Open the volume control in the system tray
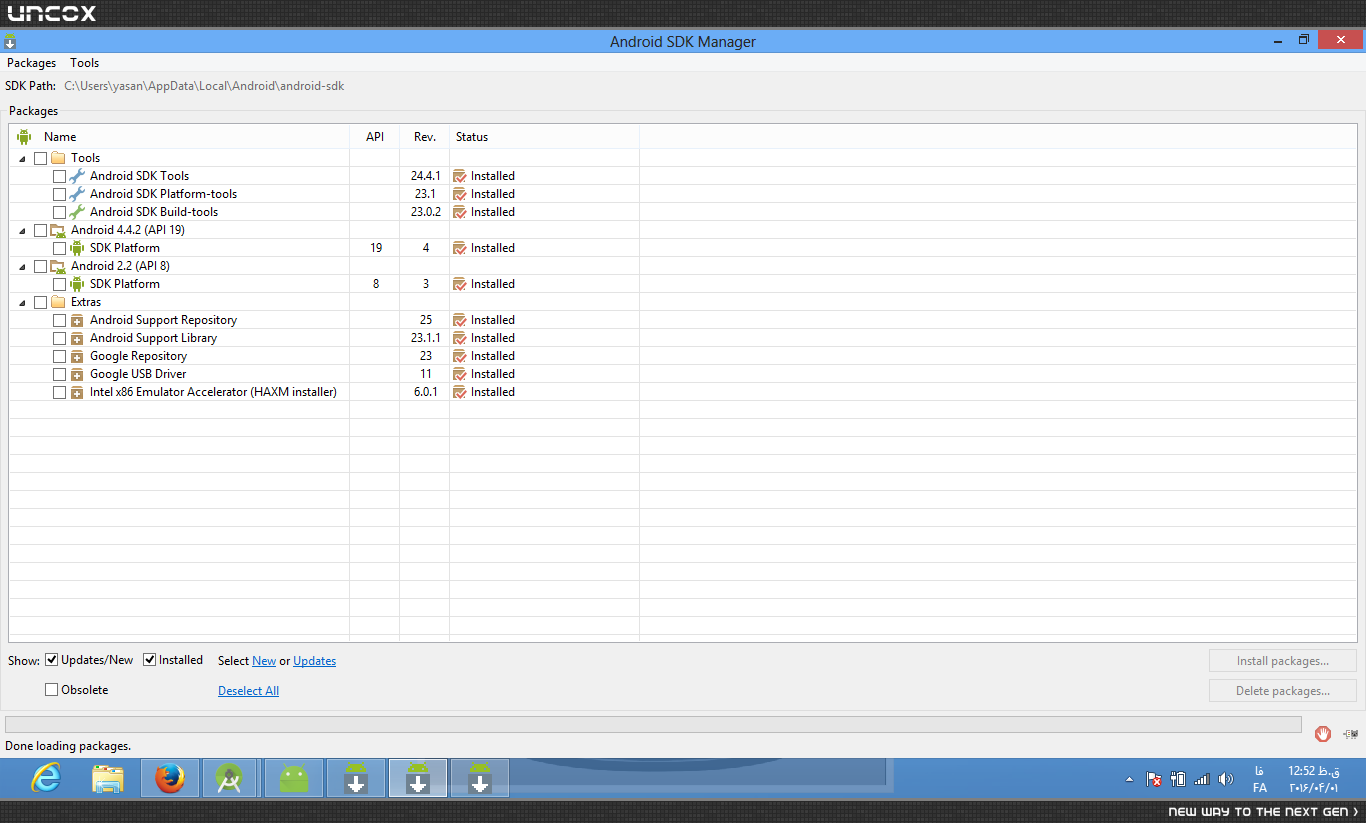 (x=1226, y=779)
